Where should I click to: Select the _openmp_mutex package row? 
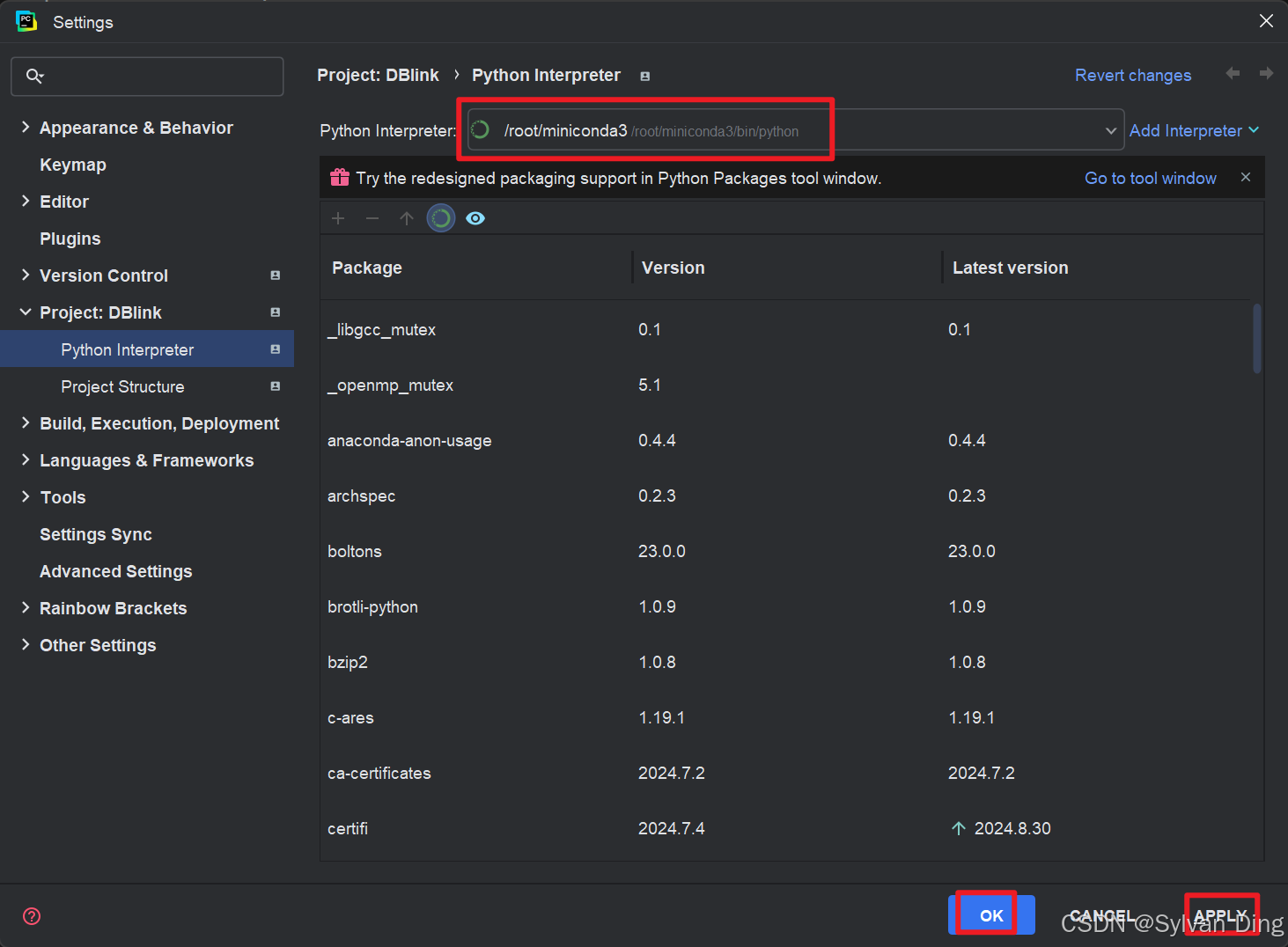click(787, 385)
